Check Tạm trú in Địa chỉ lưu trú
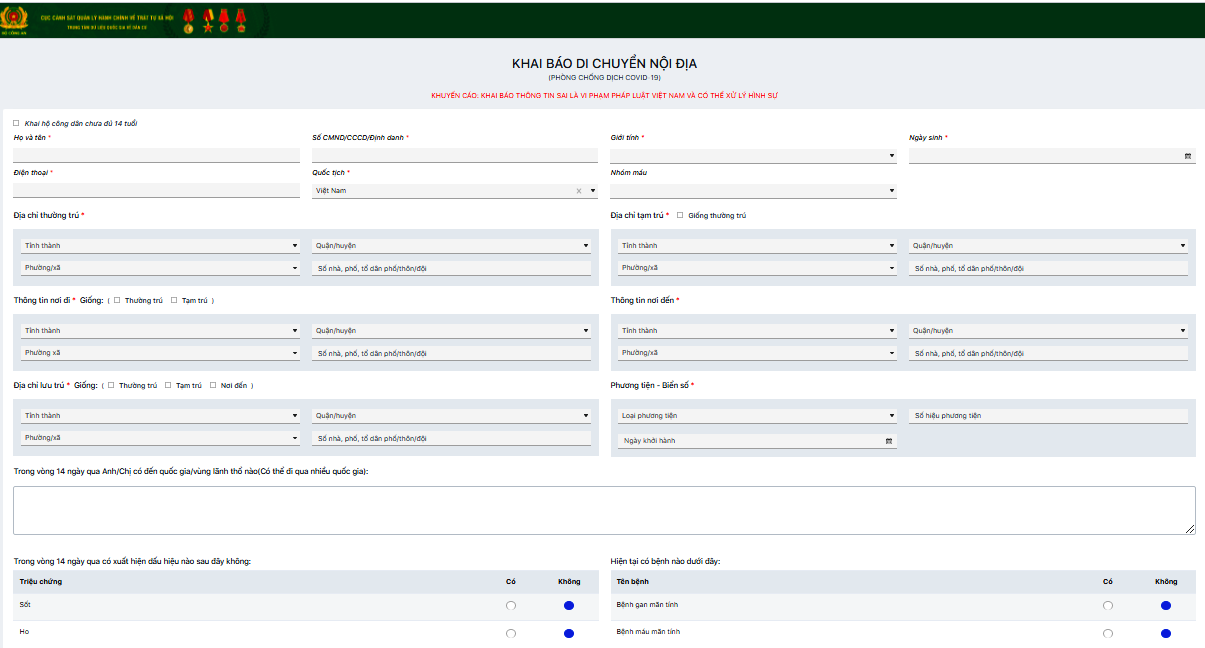The image size is (1205, 648). point(168,385)
